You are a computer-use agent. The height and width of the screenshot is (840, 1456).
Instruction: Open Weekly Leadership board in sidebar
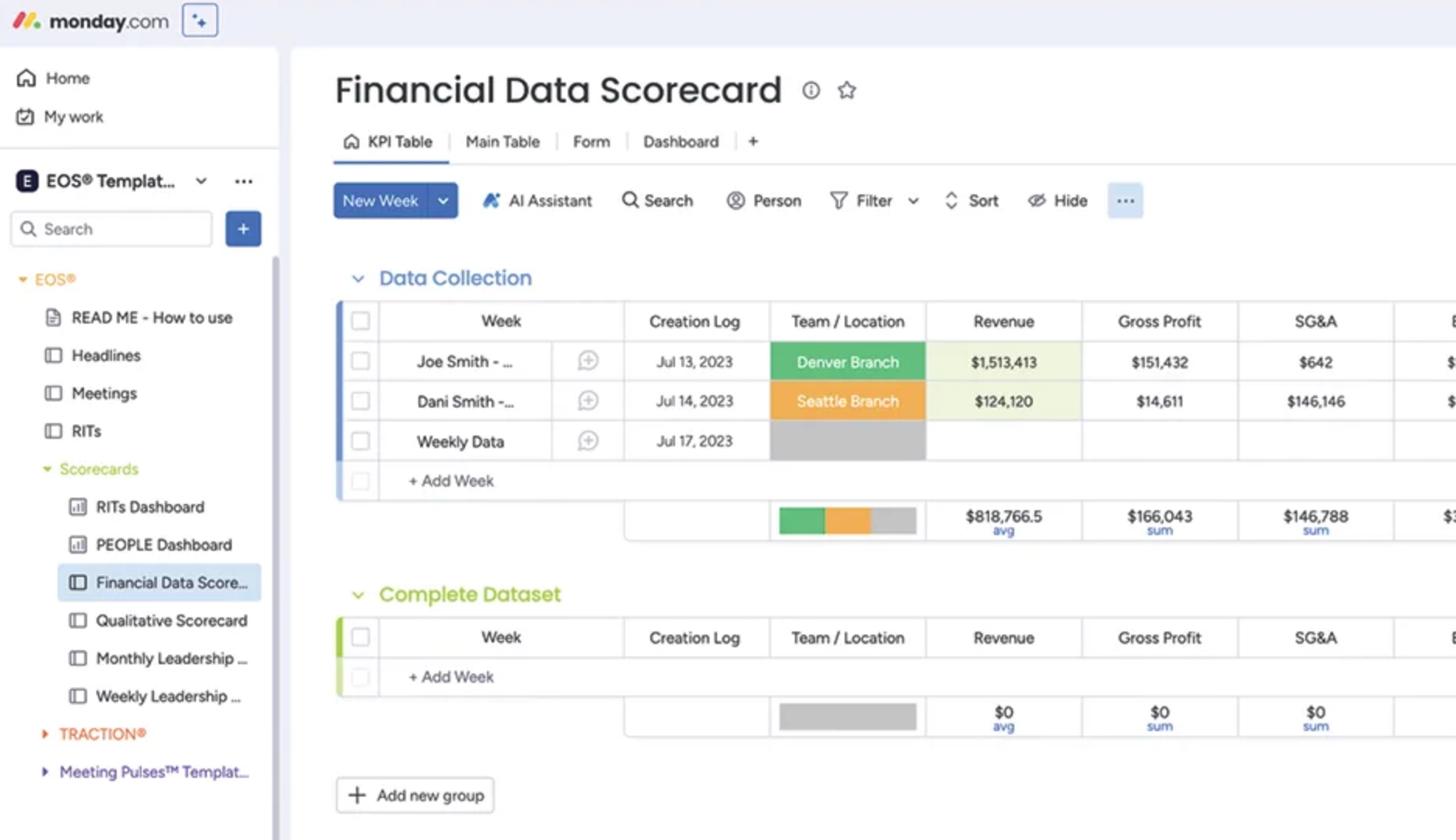tap(159, 696)
